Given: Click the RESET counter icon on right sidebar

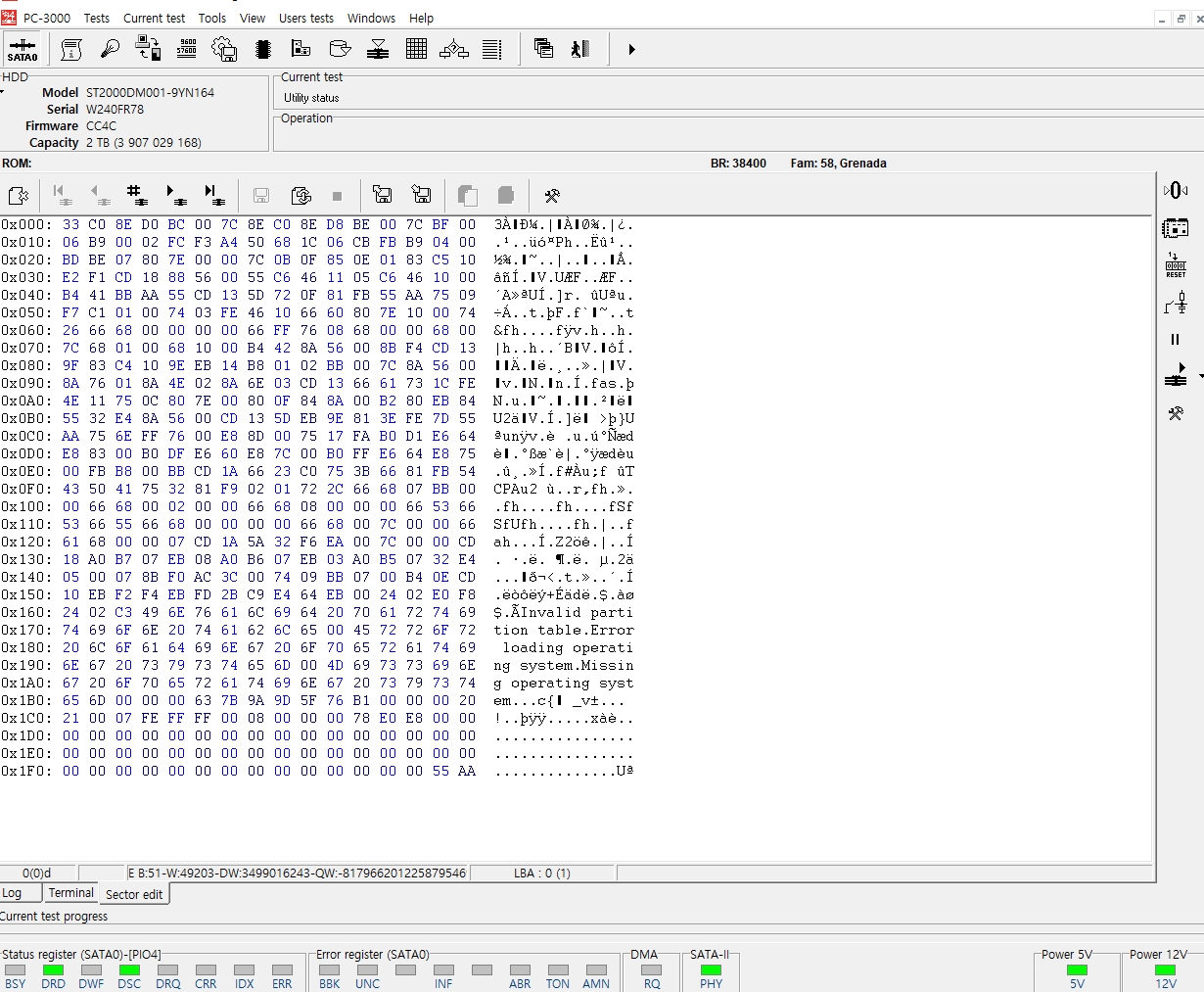Looking at the screenshot, I should point(1175,264).
